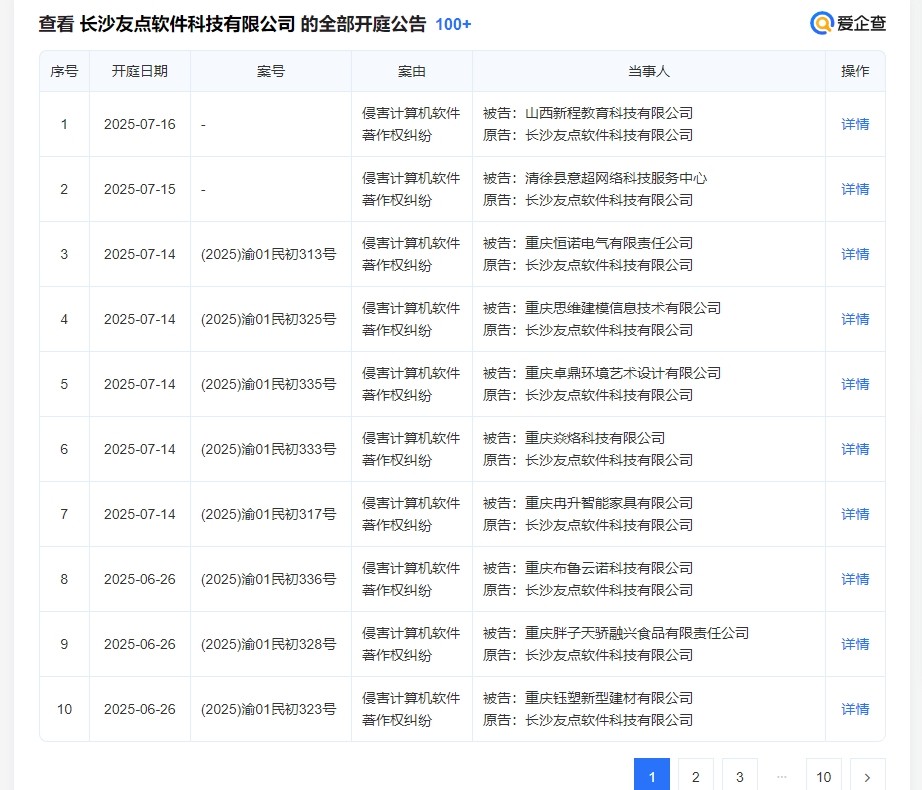
Task: View 详情 of case 渝01民初325号
Action: click(855, 319)
